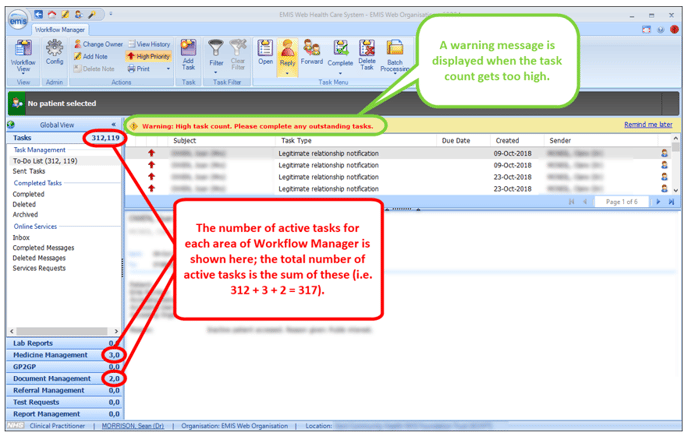Image resolution: width=688 pixels, height=436 pixels.
Task: Open the Medicine Management section
Action: tap(52, 355)
